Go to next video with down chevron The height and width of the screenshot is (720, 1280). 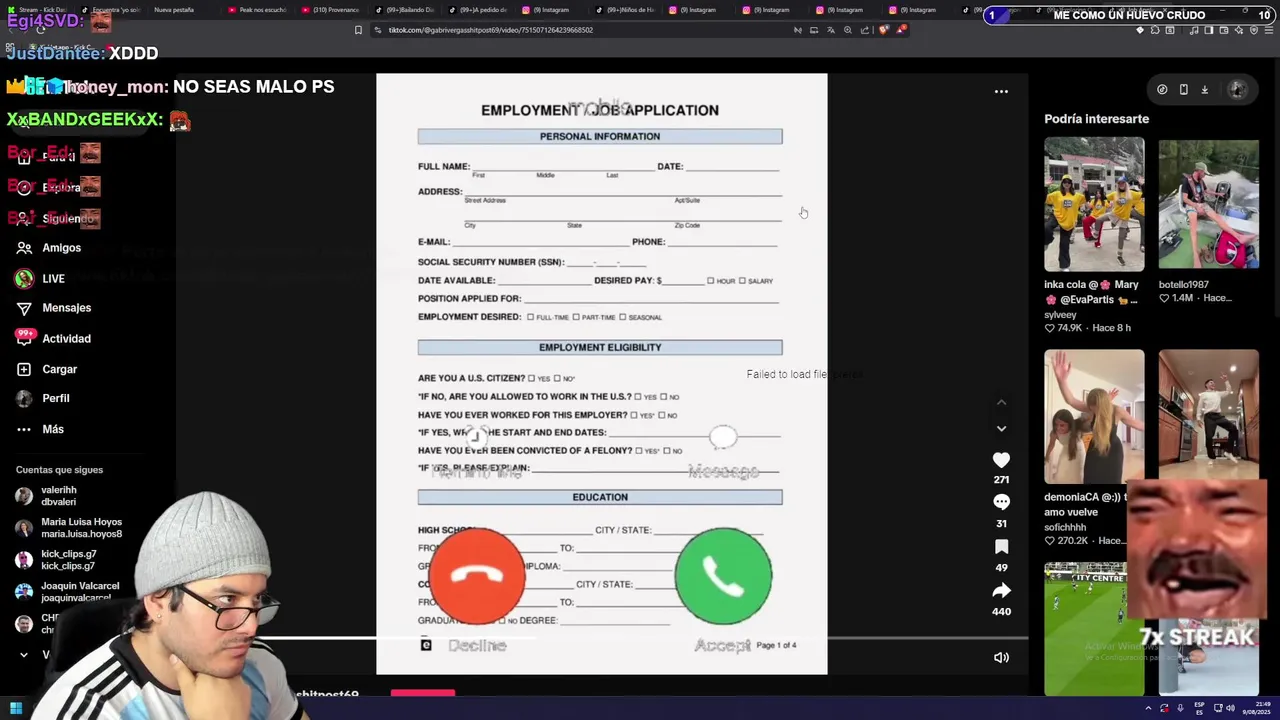pyautogui.click(x=1001, y=428)
